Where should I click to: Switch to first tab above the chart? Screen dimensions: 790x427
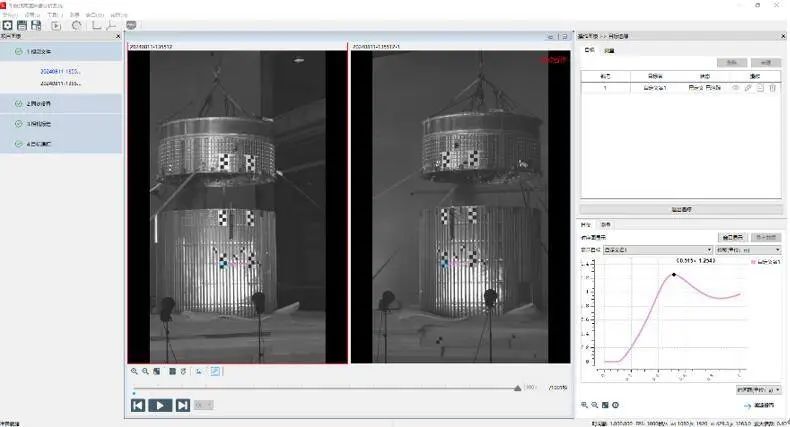pos(586,225)
